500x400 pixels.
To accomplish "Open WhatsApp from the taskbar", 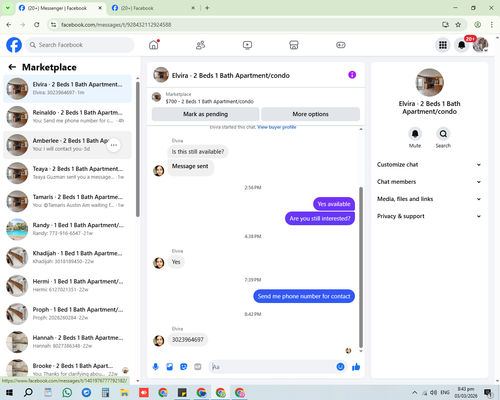I will [67, 392].
